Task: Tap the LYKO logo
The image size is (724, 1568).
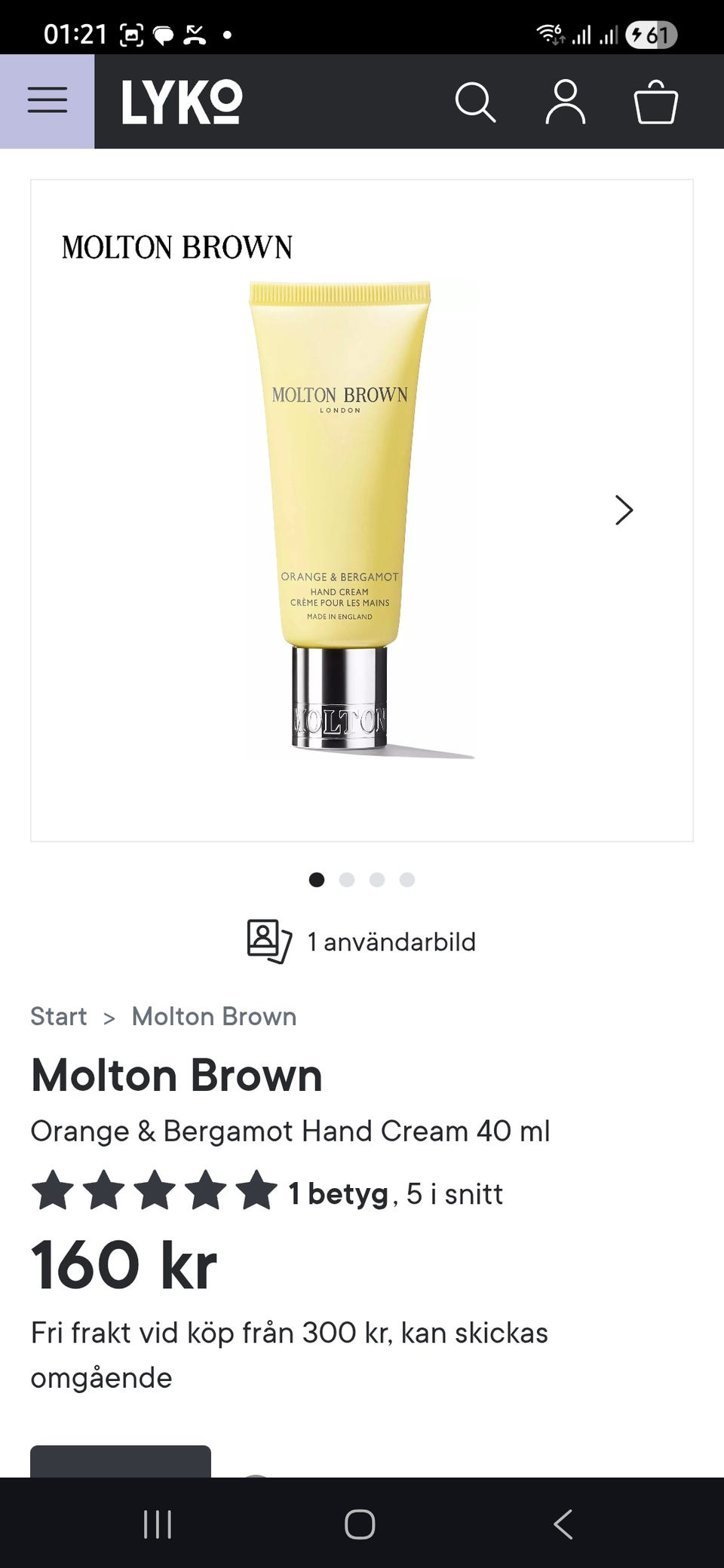Action: [182, 102]
